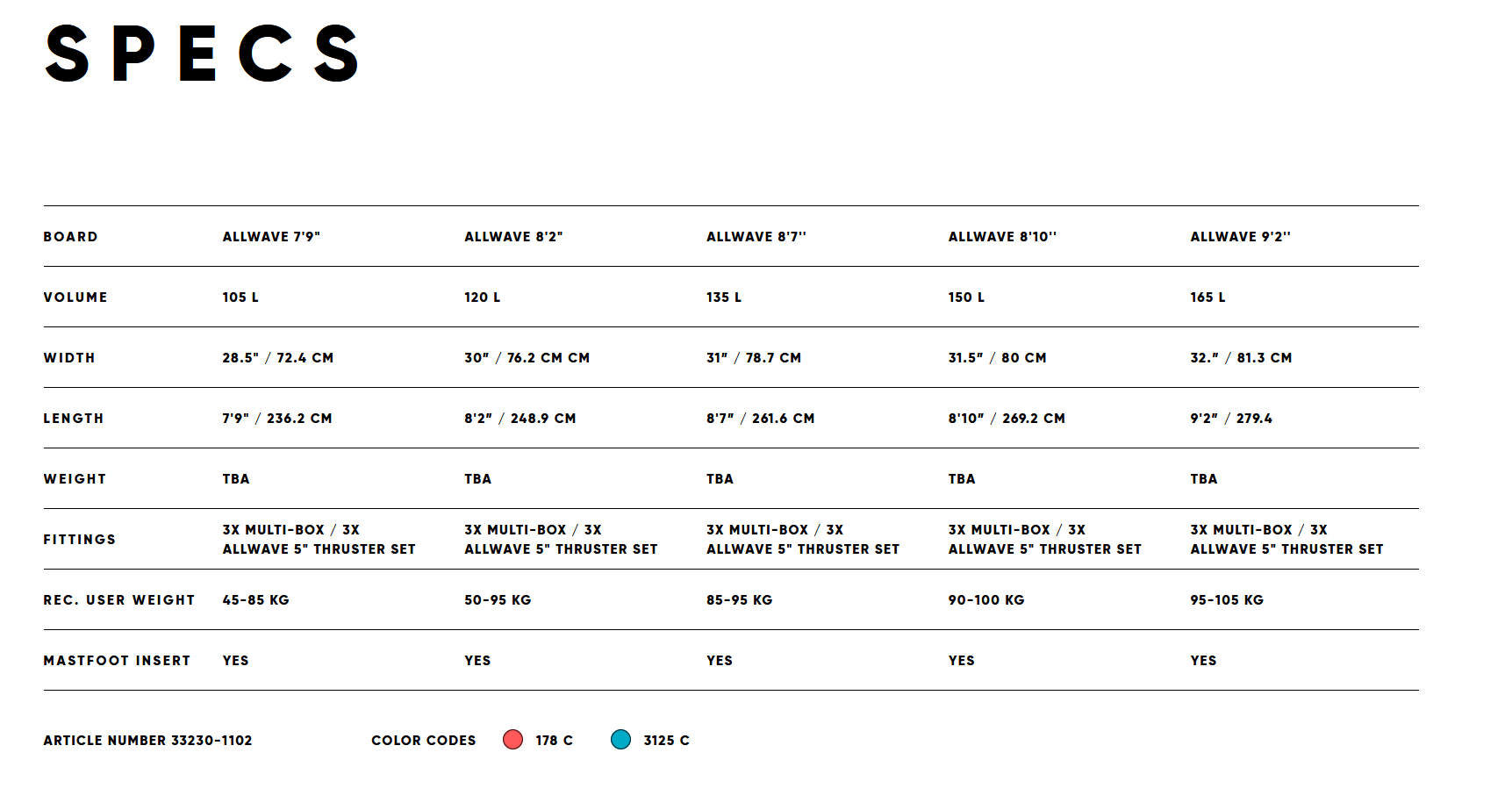The height and width of the screenshot is (810, 1512).
Task: Click the red 178 C color swatch
Action: click(x=513, y=740)
